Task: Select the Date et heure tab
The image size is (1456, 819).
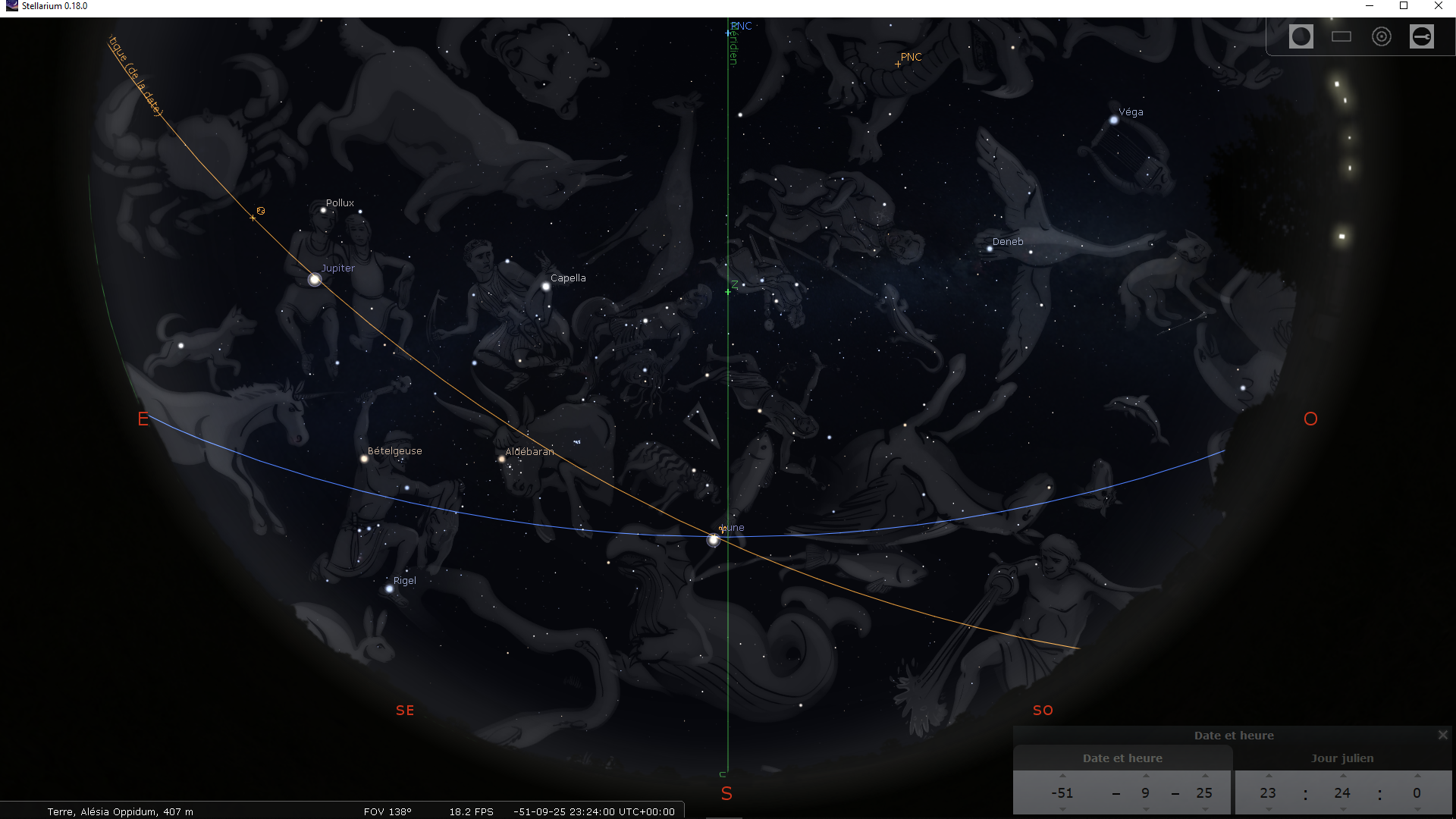Action: pos(1122,758)
